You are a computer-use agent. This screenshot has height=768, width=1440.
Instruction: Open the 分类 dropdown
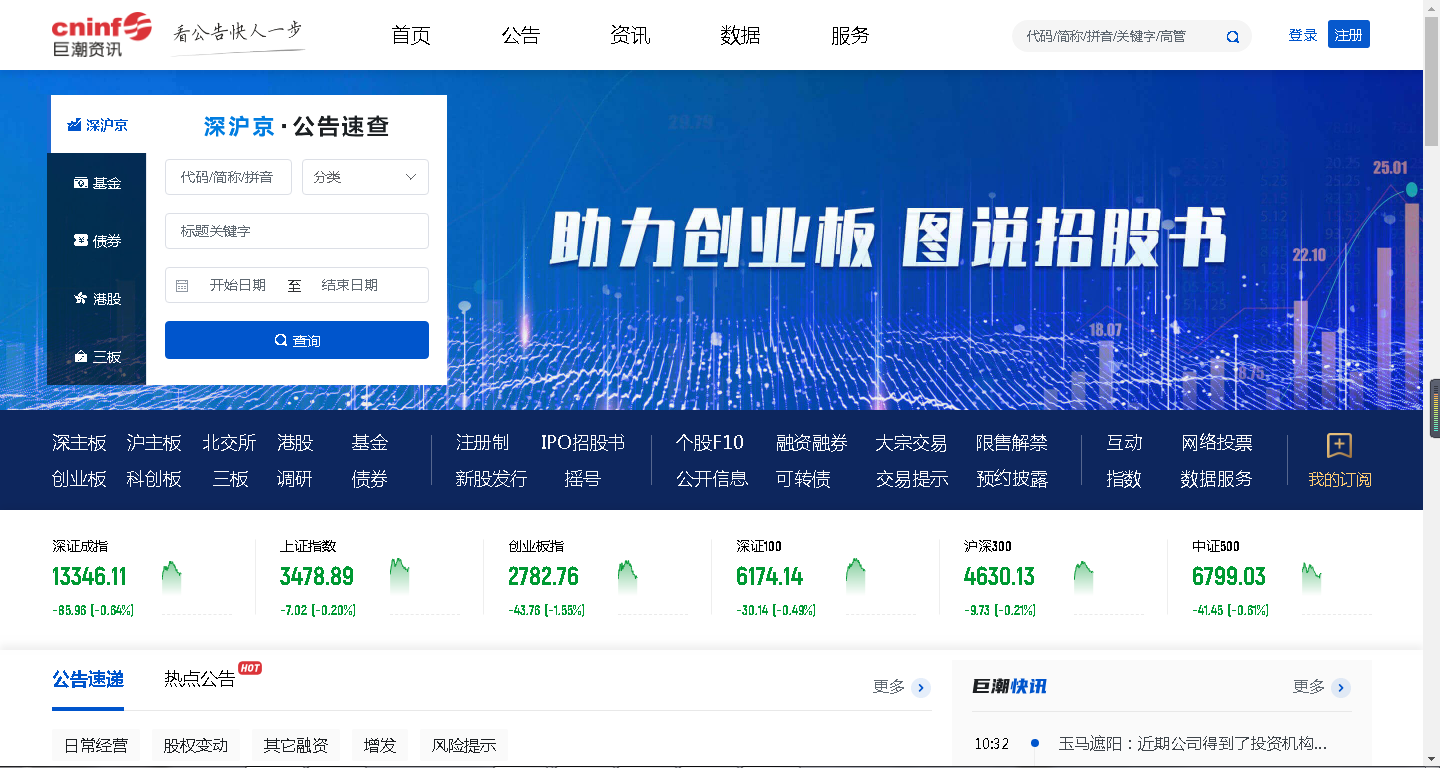(365, 177)
